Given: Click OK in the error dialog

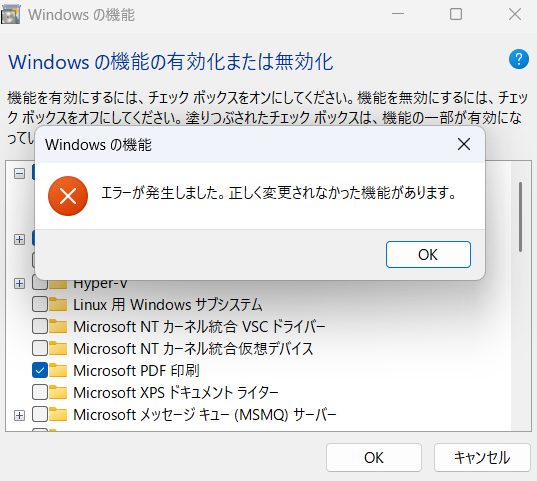Looking at the screenshot, I should click(x=428, y=255).
